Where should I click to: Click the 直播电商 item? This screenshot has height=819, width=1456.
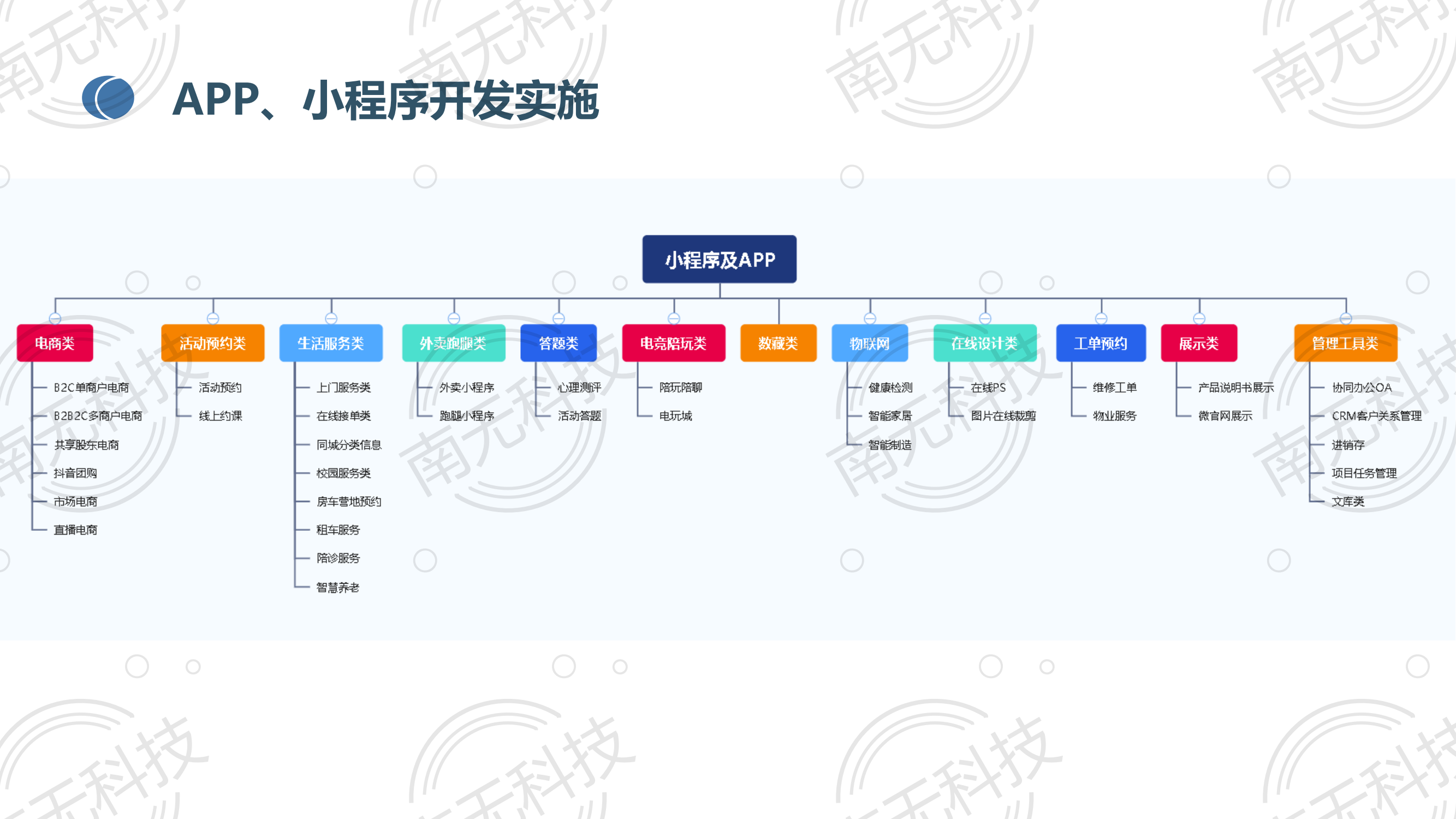75,530
